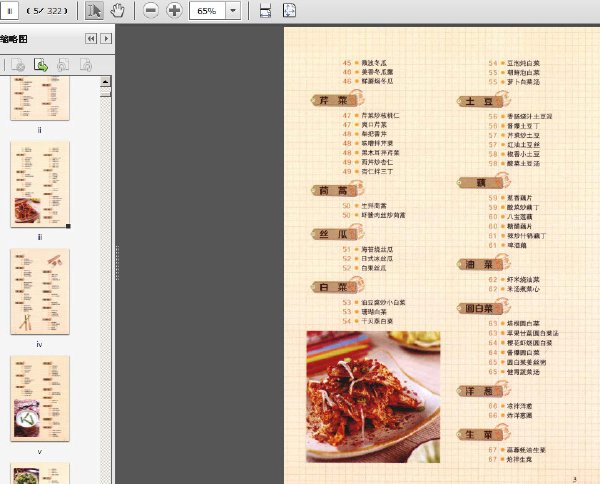600x484 pixels.
Task: Open thumbnails panel options menu arrow
Action: (106, 39)
